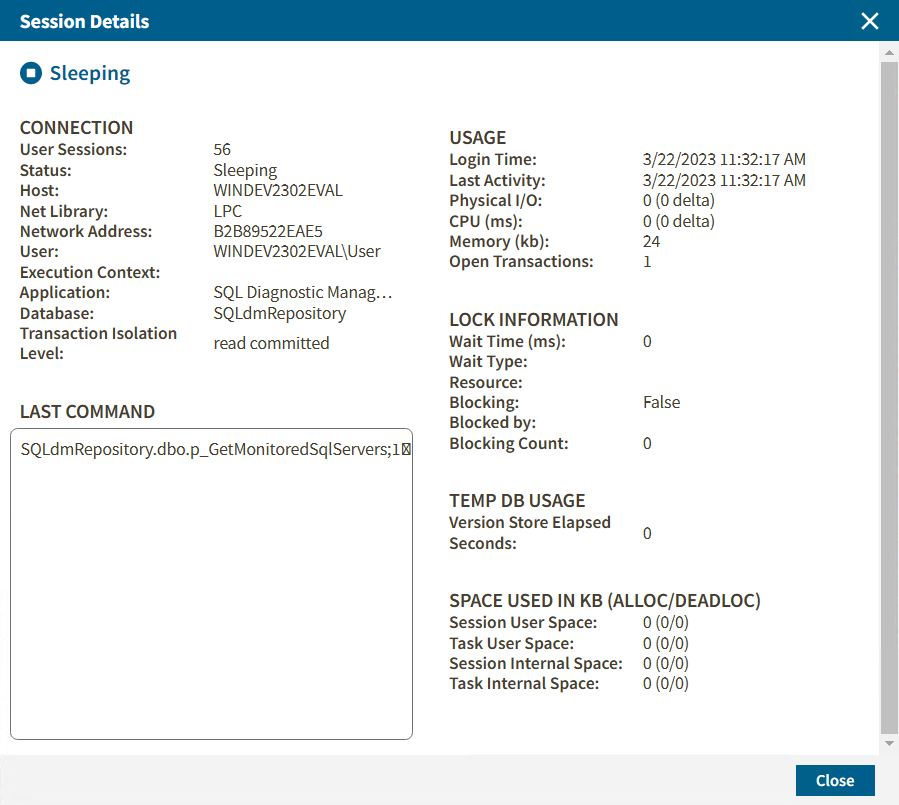
Task: Click the Blocked by label
Action: [493, 423]
